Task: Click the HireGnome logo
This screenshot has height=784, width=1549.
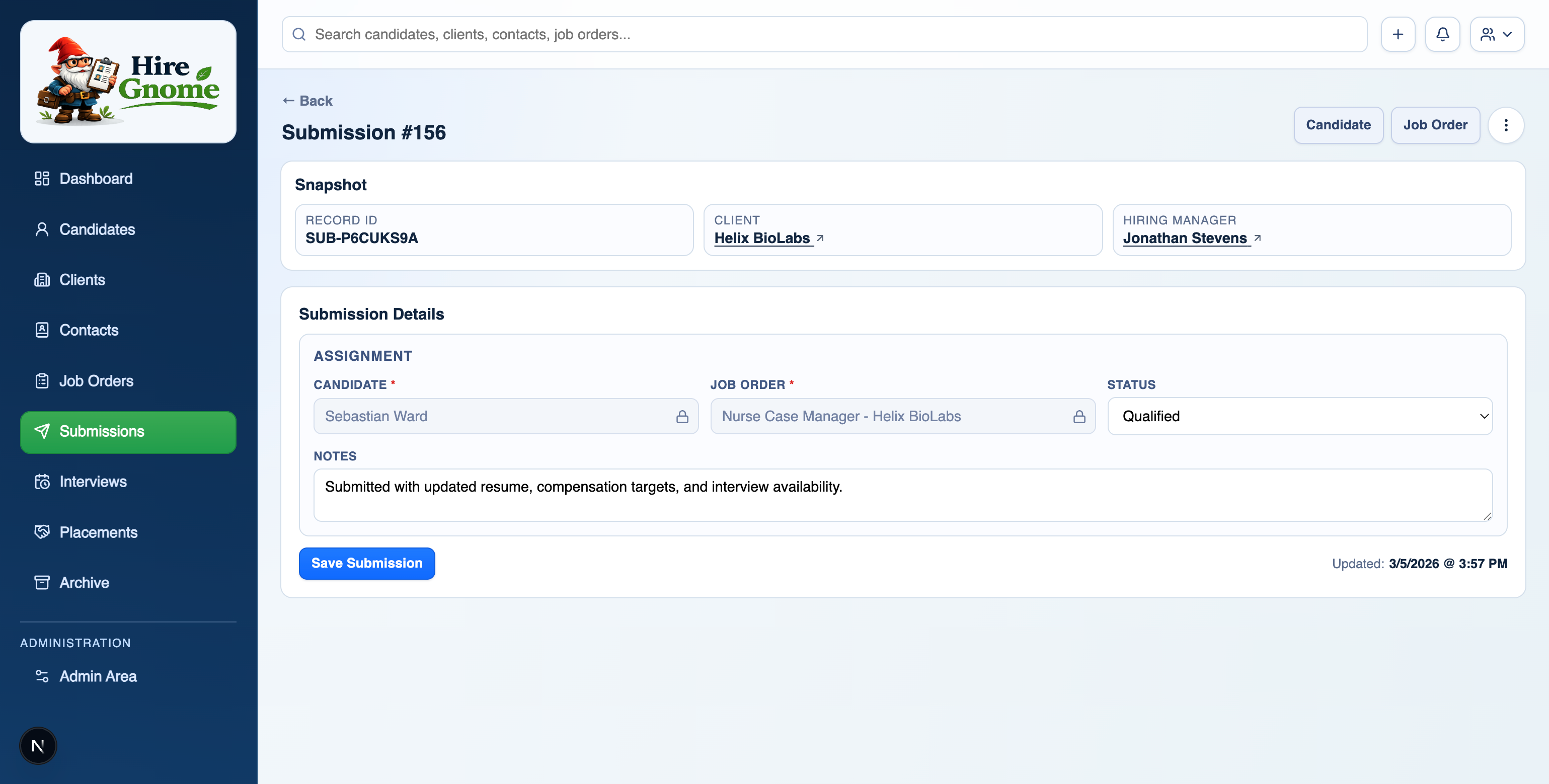Action: pos(128,82)
